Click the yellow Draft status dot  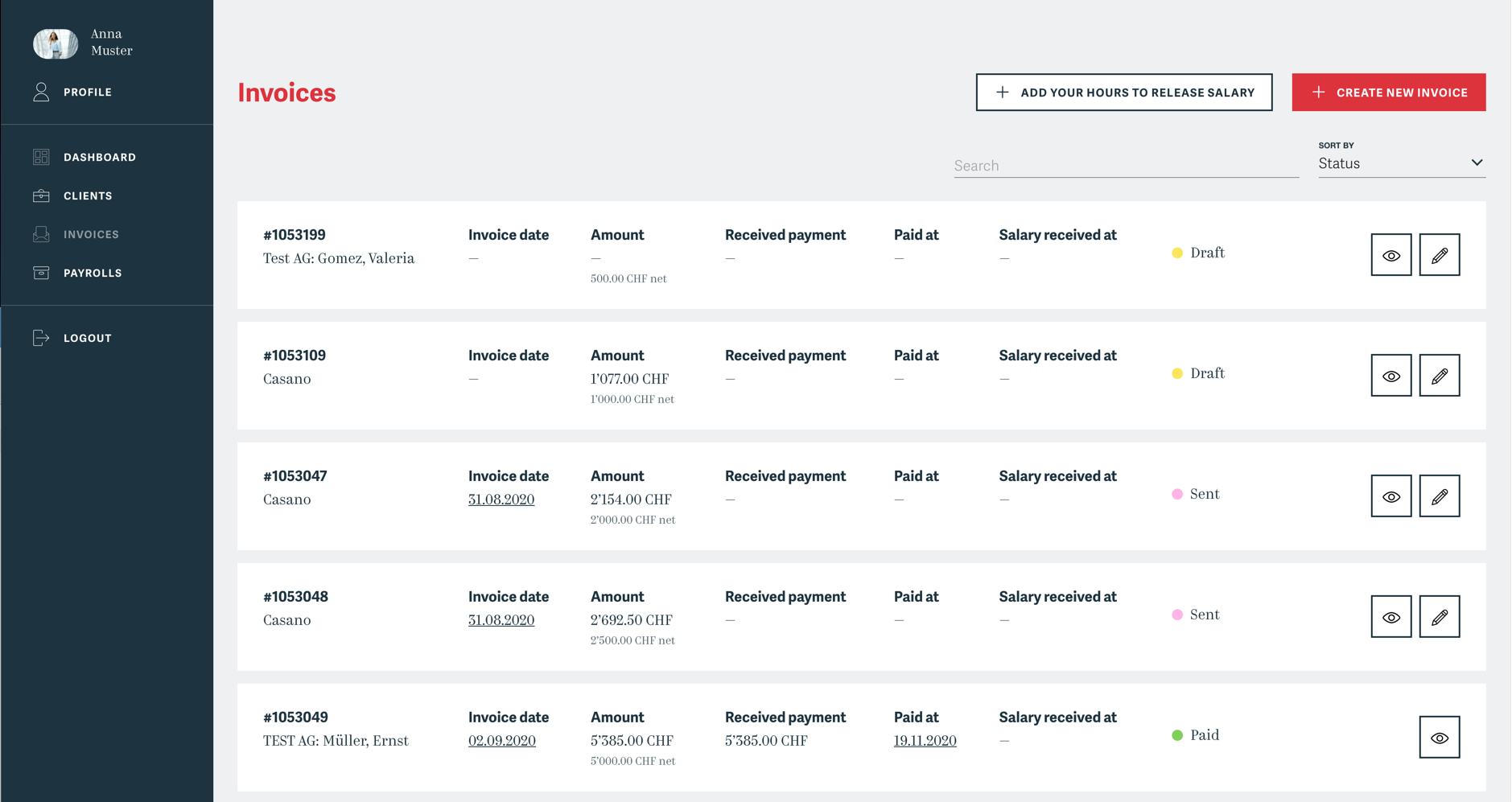point(1176,252)
